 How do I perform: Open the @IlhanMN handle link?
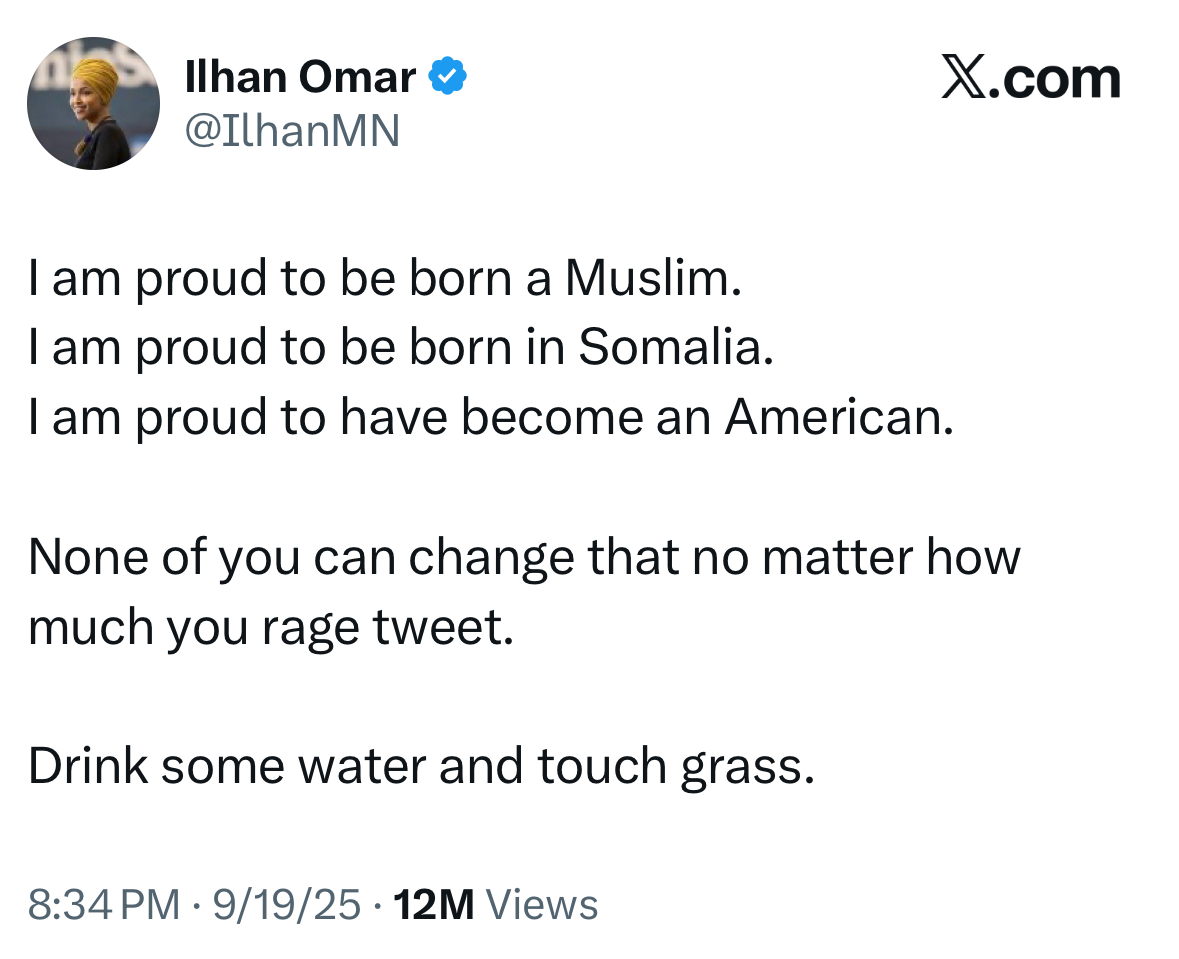292,131
